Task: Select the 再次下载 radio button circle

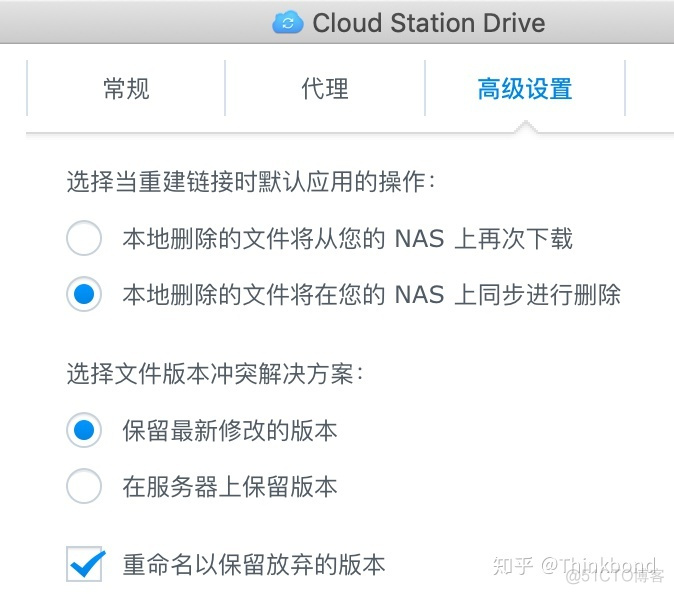Action: pyautogui.click(x=84, y=239)
